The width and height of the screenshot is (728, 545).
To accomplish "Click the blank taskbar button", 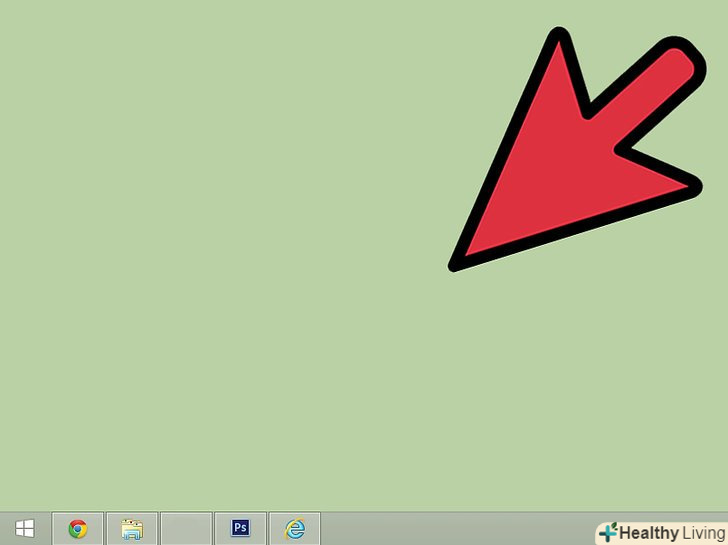I will pyautogui.click(x=186, y=529).
